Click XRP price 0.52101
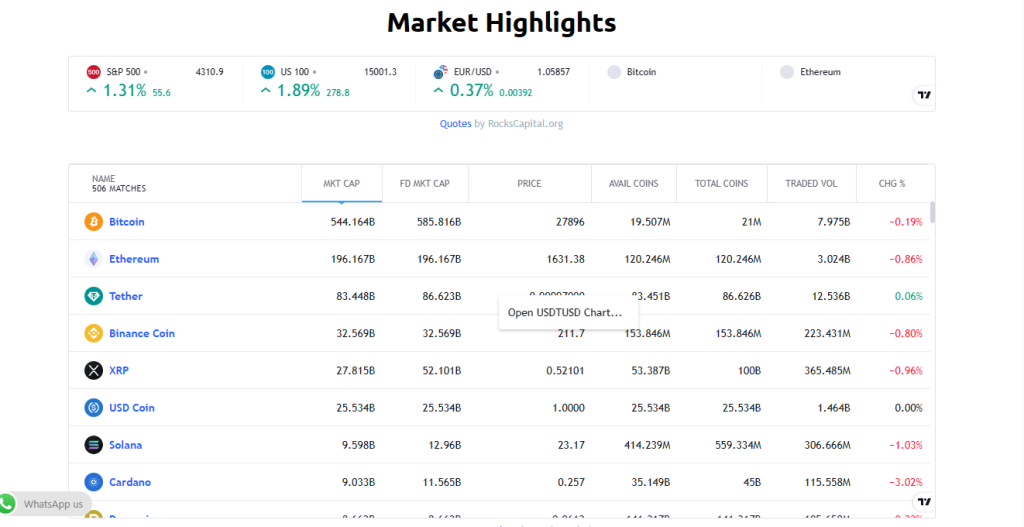The width and height of the screenshot is (1024, 527). click(566, 370)
